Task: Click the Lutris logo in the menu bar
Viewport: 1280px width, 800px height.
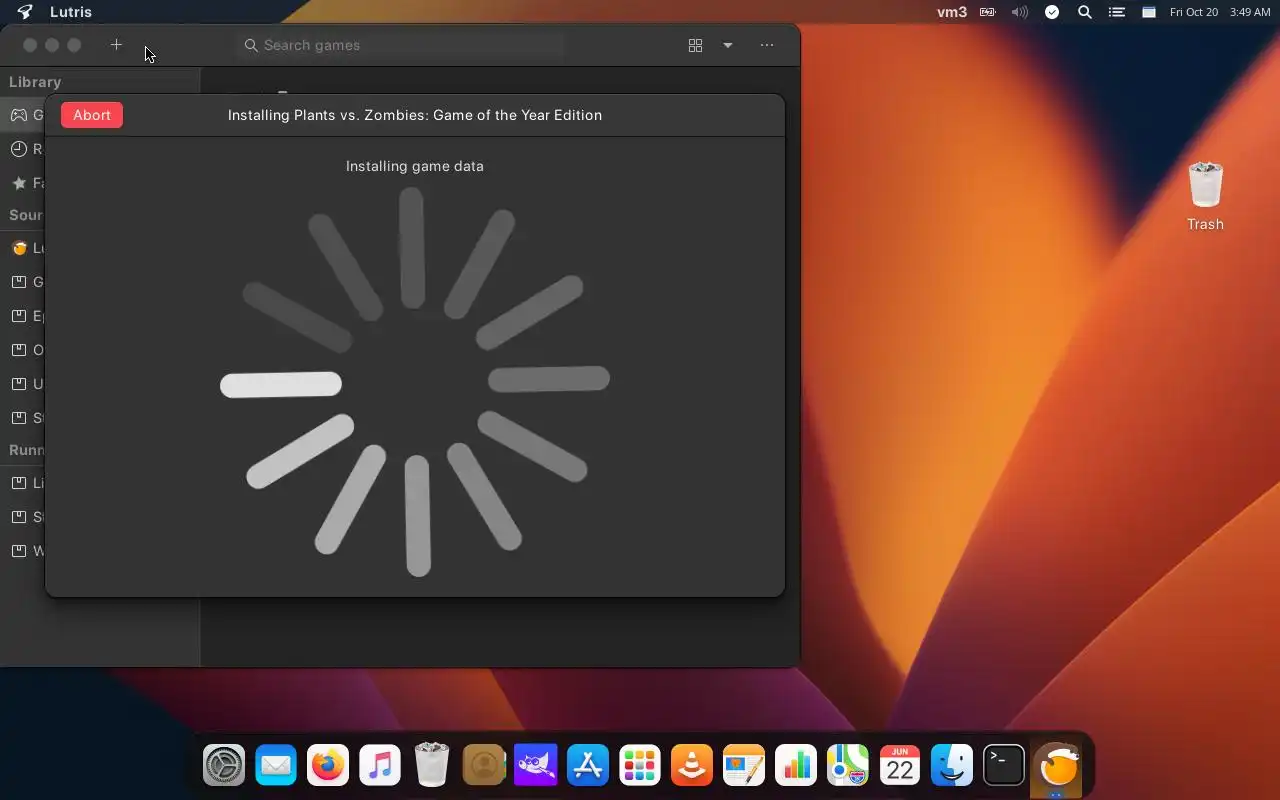Action: point(25,12)
